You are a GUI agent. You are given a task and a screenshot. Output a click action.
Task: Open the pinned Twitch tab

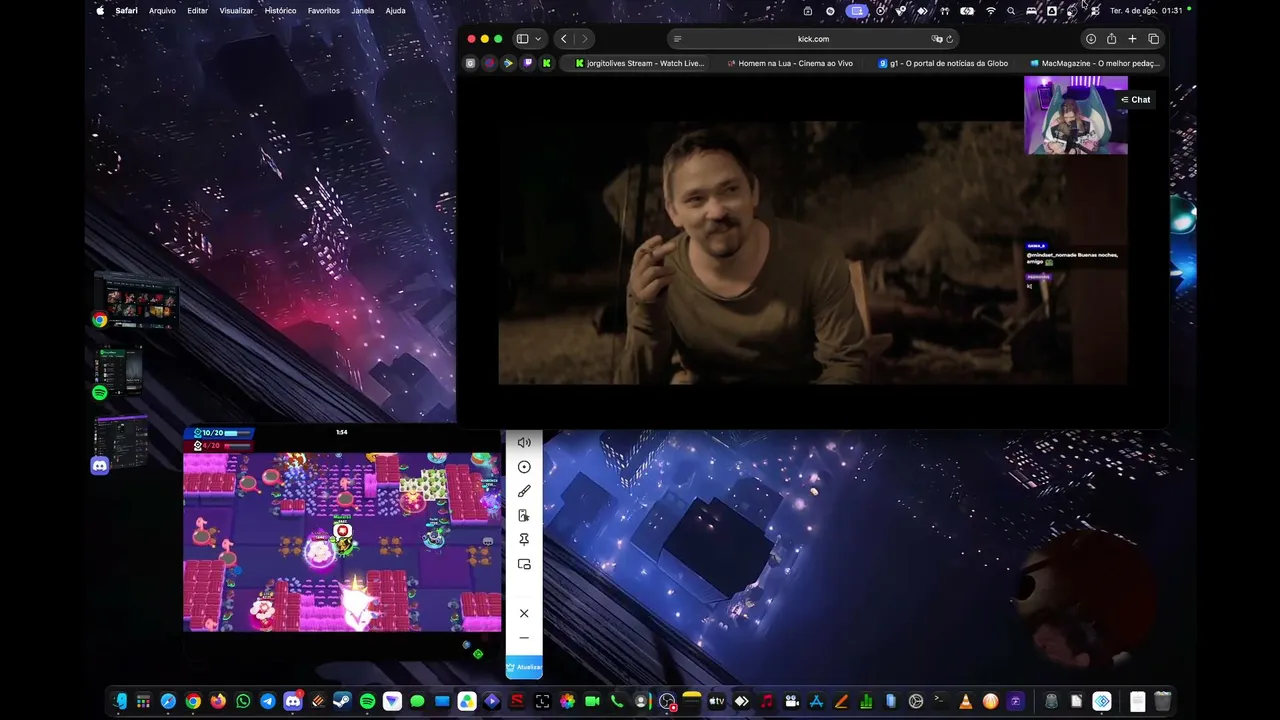tap(527, 63)
